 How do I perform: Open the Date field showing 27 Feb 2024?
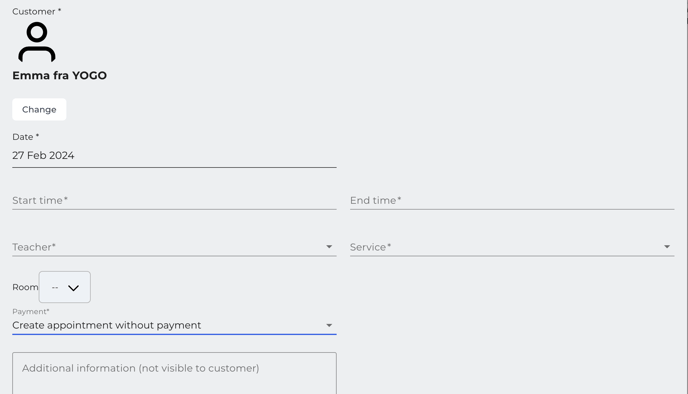[x=174, y=155]
